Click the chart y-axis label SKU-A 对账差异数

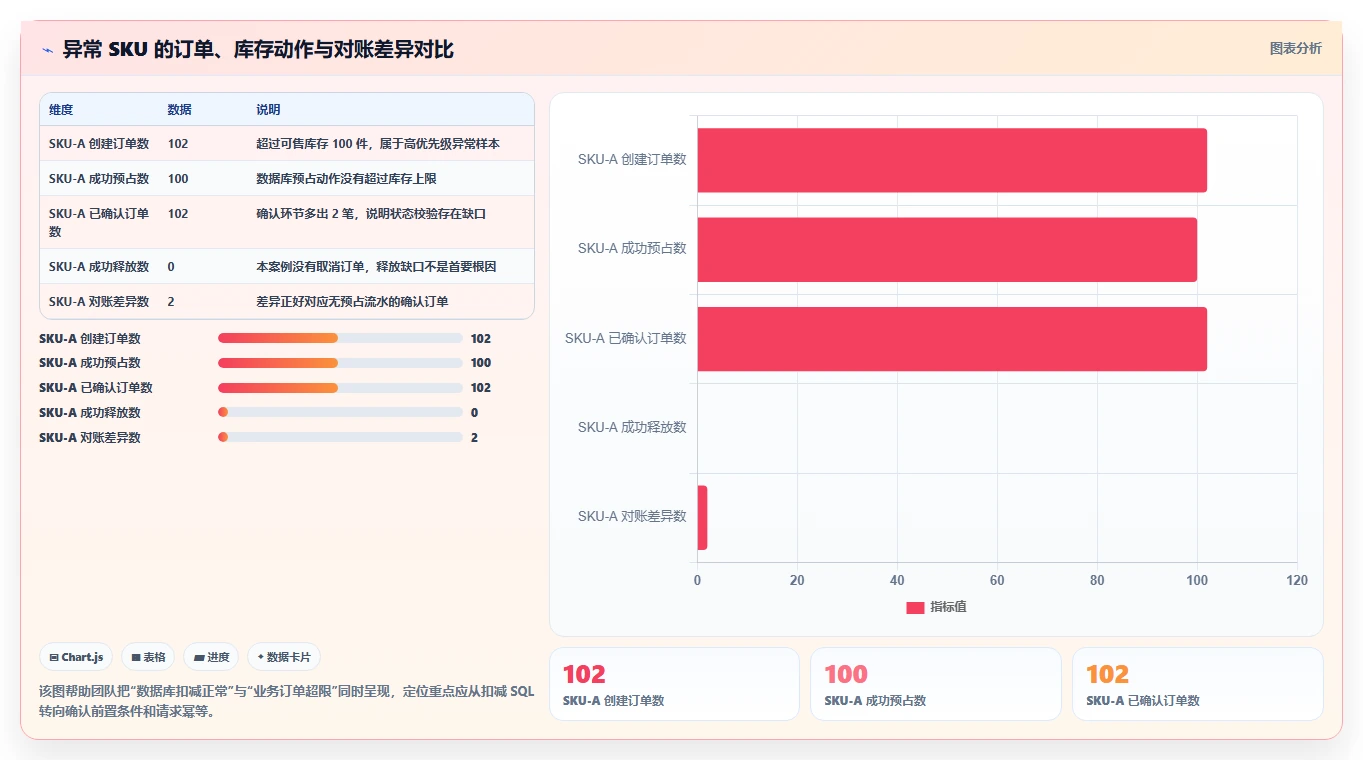click(x=632, y=517)
